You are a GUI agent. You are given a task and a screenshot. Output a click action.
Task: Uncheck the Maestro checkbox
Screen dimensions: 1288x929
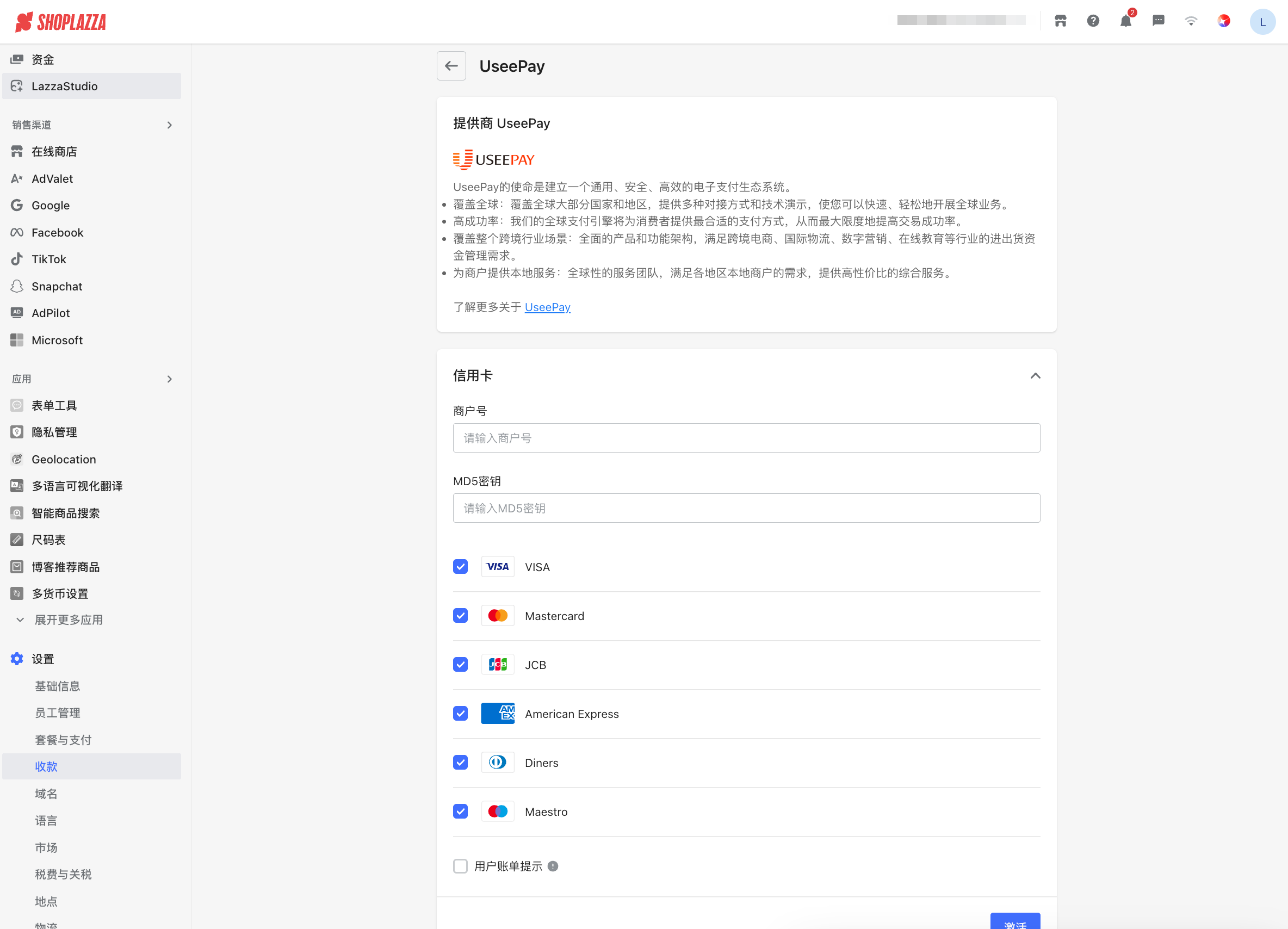[x=461, y=812]
